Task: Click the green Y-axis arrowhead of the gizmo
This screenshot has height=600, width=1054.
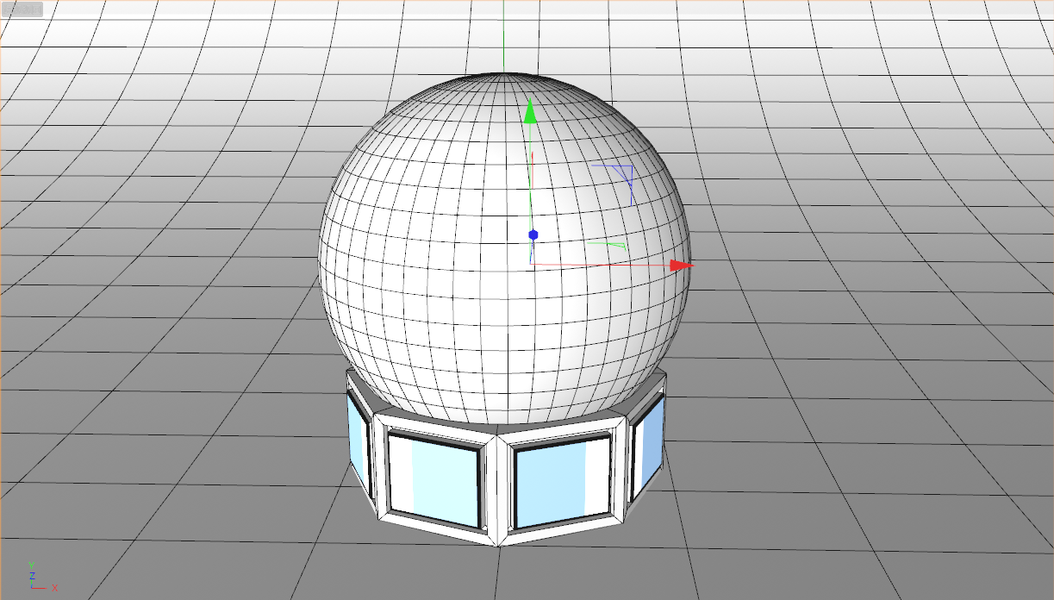Action: click(530, 112)
